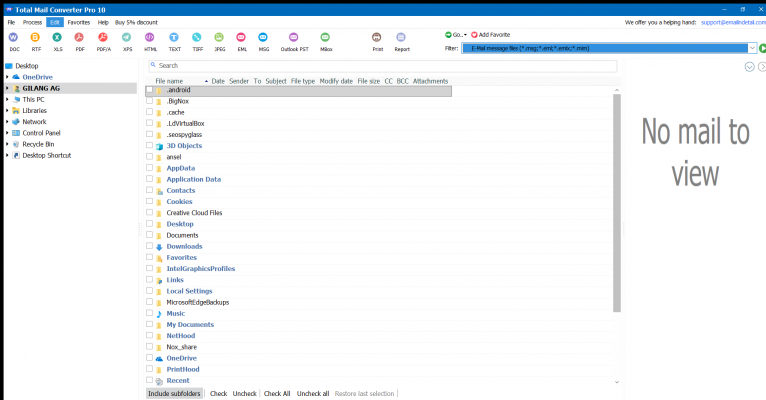This screenshot has height=400, width=766.
Task: Click the Check button
Action: tap(218, 394)
